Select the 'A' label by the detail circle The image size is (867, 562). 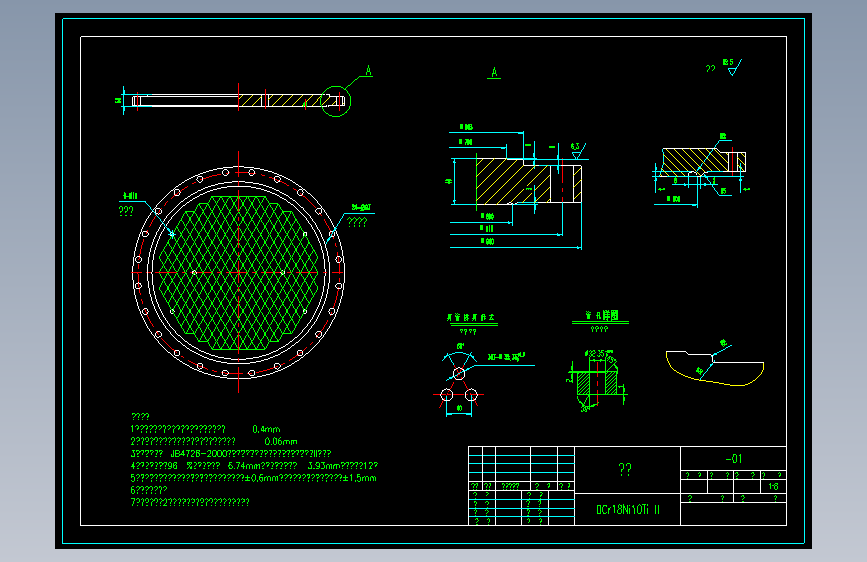pos(369,71)
